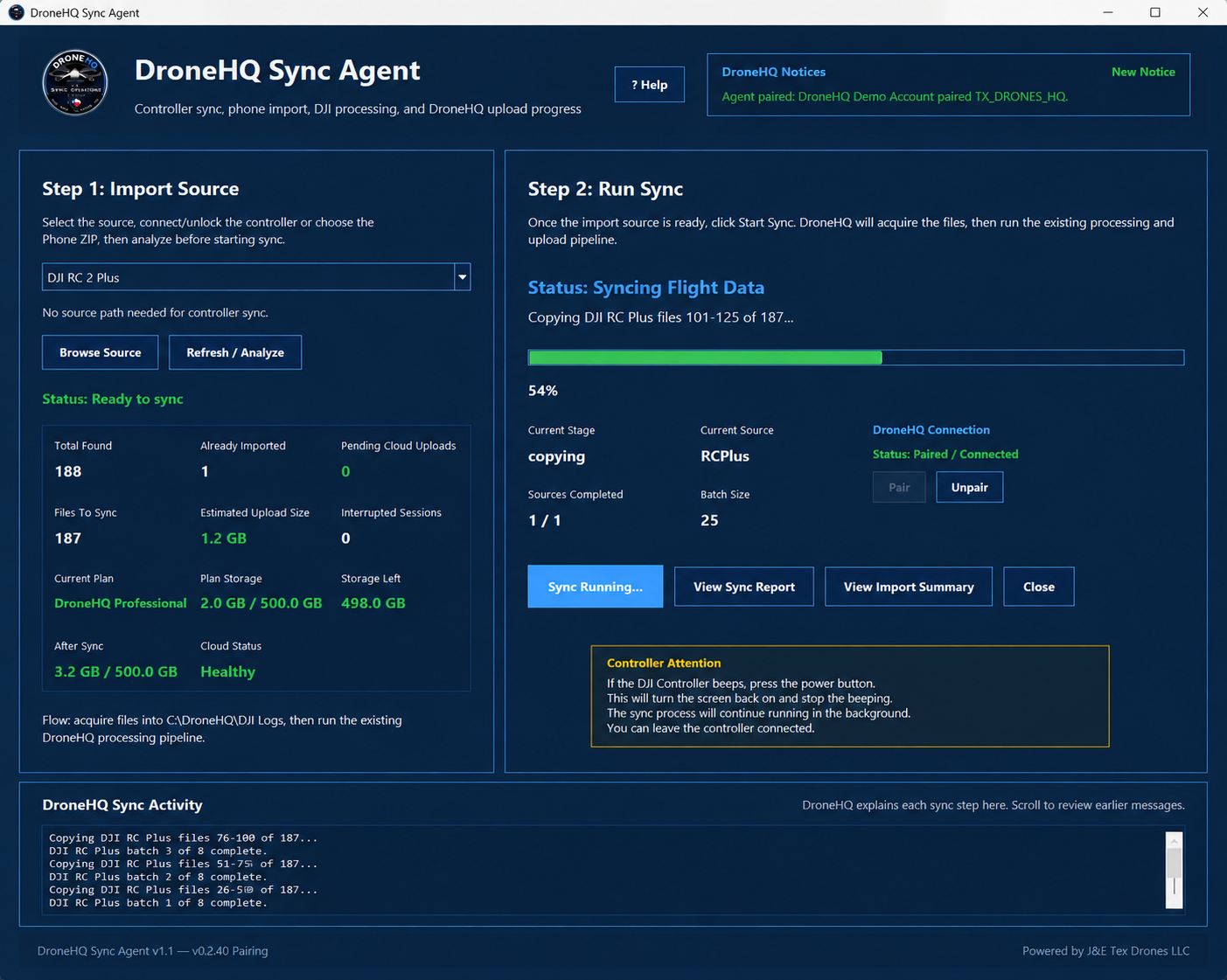Click Batch Size value 25
Viewport: 1227px width, 980px height.
(x=709, y=520)
